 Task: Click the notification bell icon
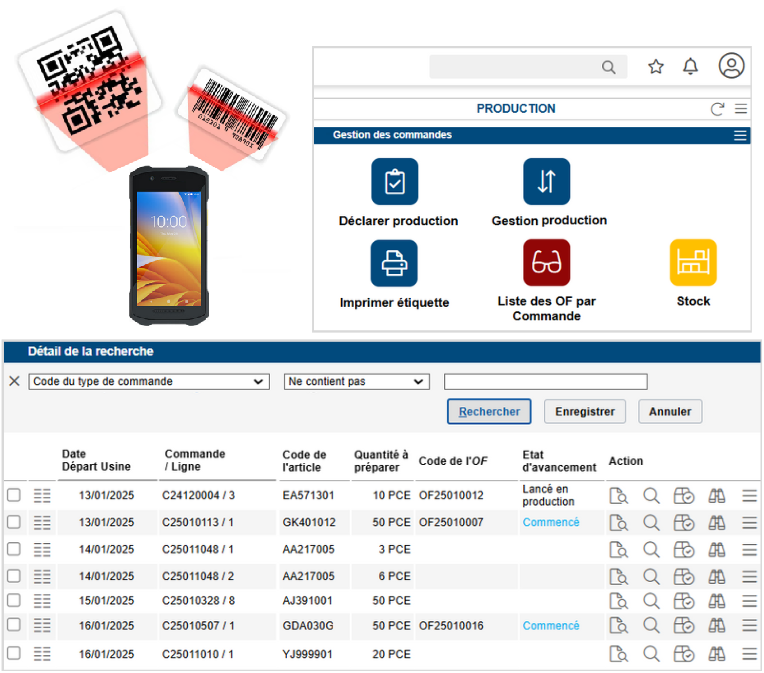[690, 67]
